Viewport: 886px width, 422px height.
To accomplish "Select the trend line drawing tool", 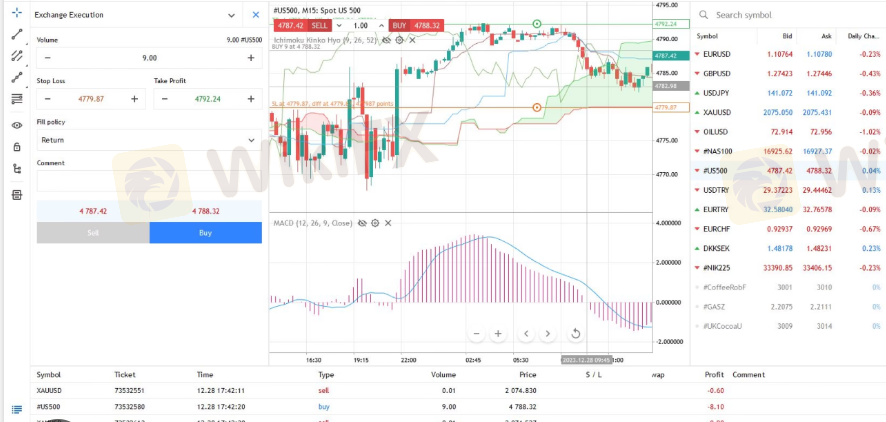I will (x=16, y=34).
